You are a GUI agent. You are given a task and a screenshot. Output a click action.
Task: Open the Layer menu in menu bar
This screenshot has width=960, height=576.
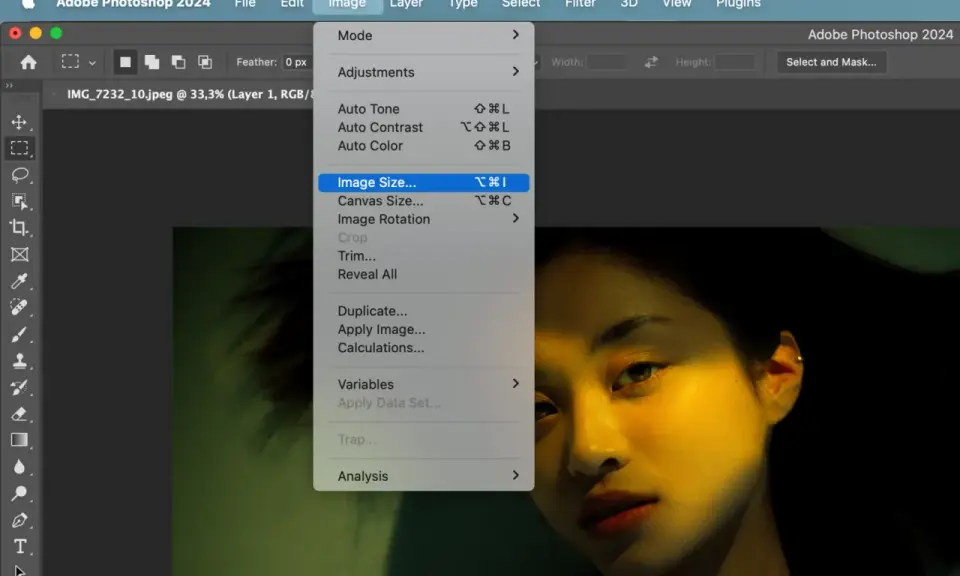[x=406, y=4]
